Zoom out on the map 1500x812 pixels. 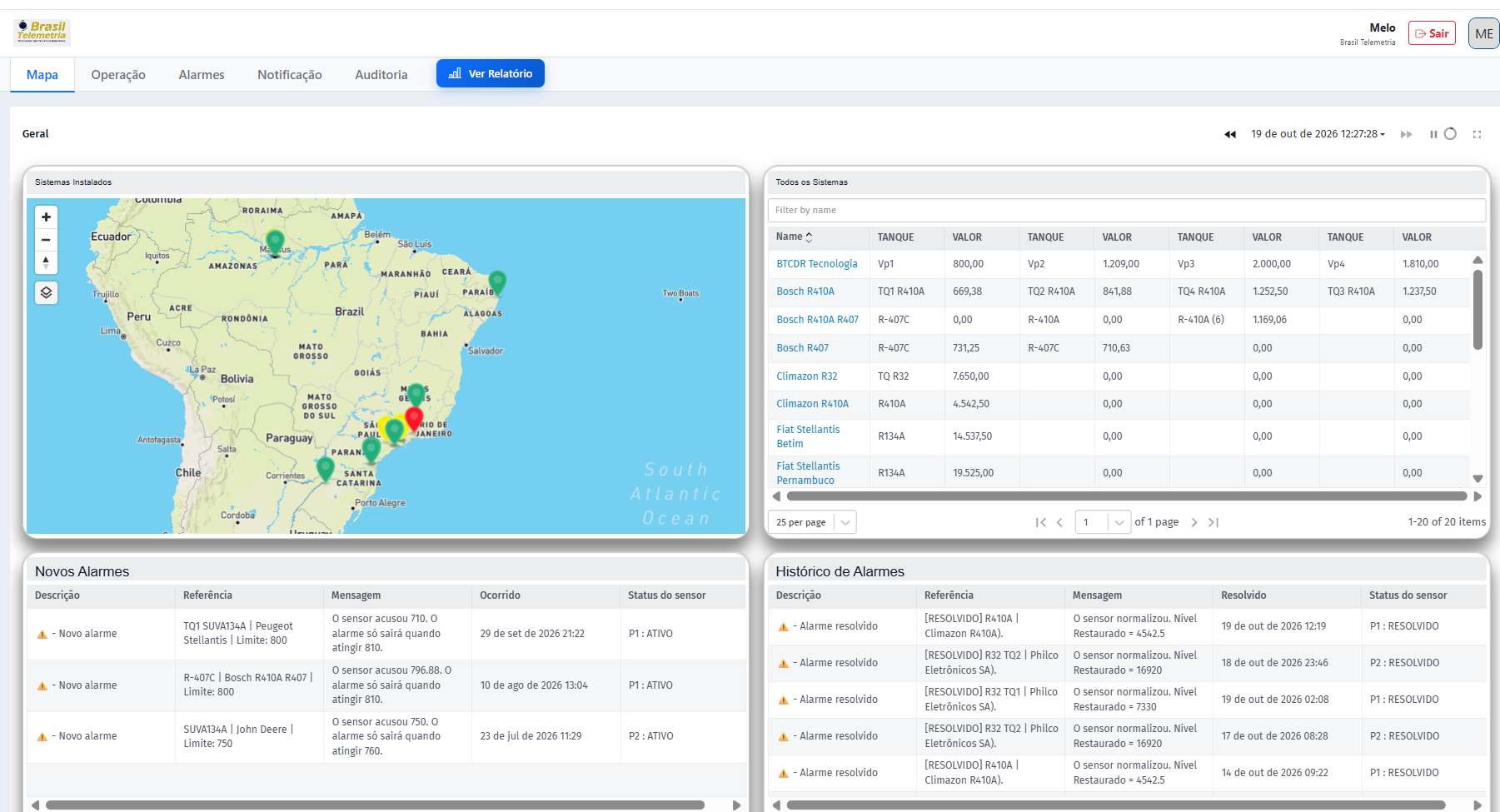[x=46, y=240]
